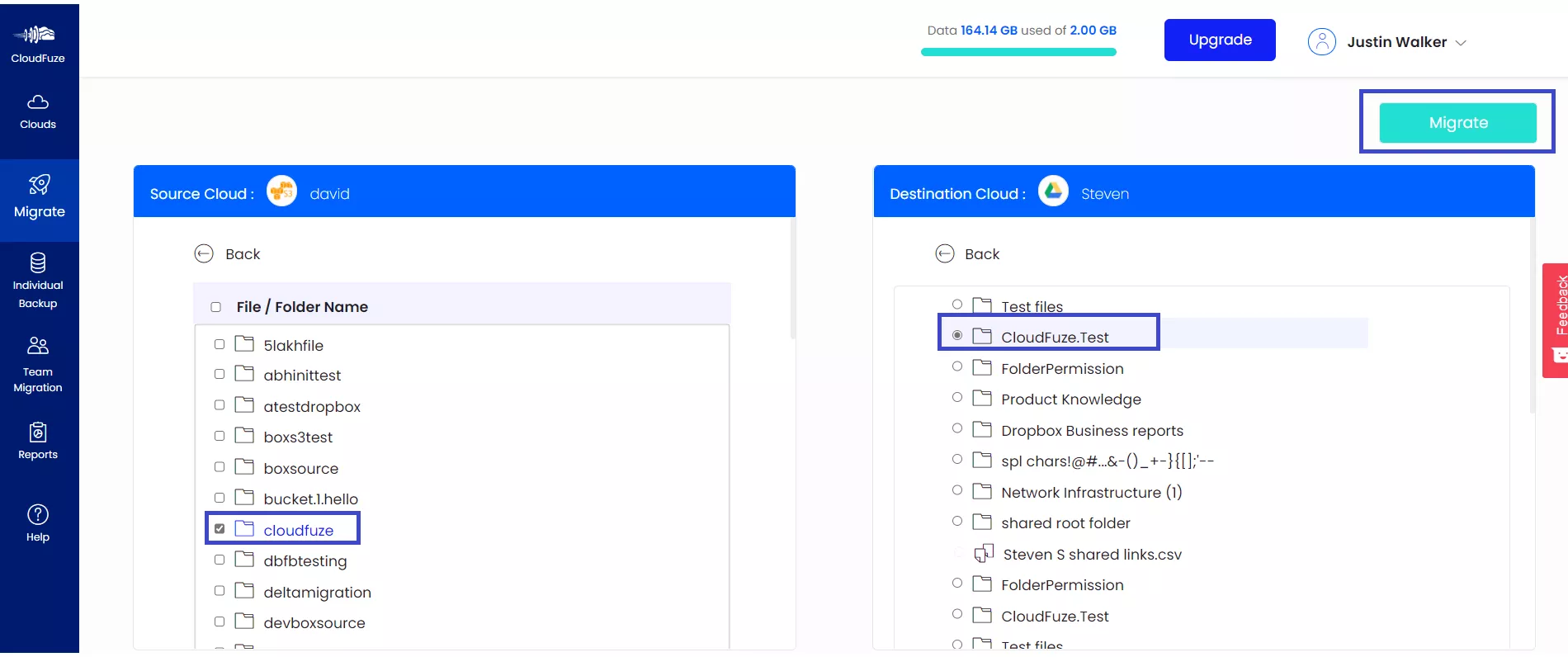Click the 164.14 GB usage text
This screenshot has height=657, width=1568.
989,31
